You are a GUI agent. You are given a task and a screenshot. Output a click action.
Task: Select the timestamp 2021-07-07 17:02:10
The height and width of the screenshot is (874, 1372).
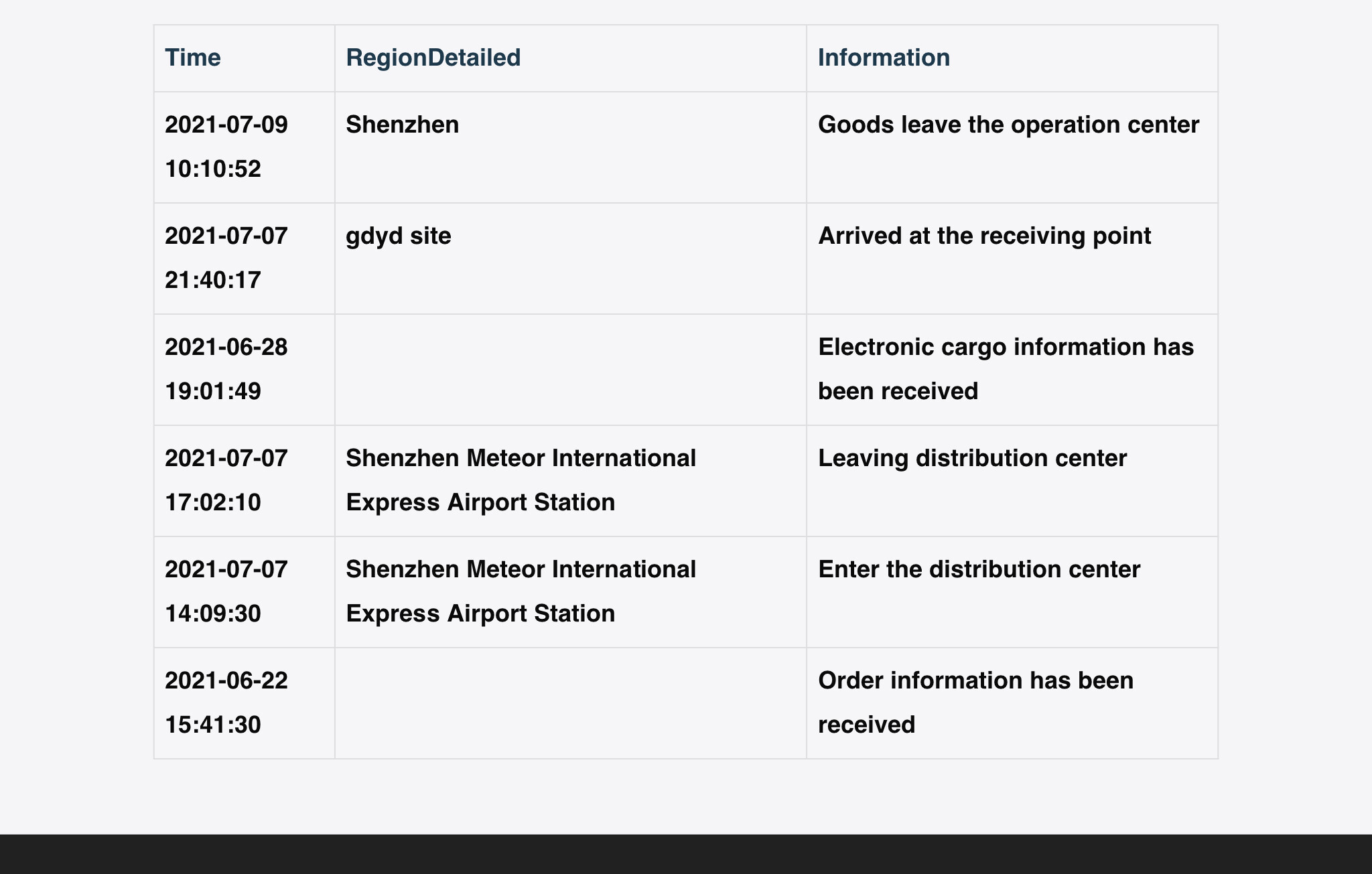[x=226, y=480]
